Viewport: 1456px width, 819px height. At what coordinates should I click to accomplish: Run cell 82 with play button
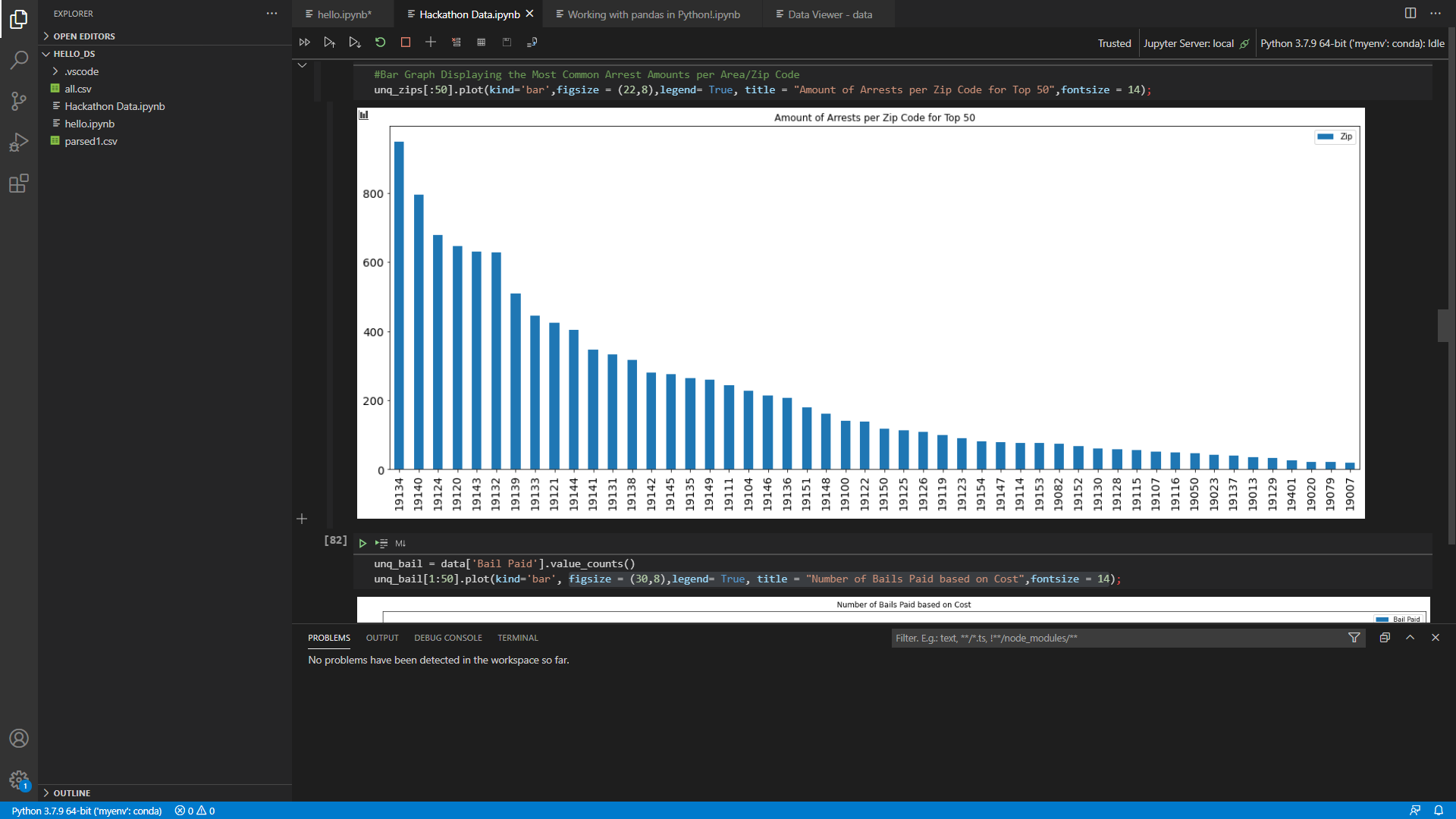click(362, 543)
